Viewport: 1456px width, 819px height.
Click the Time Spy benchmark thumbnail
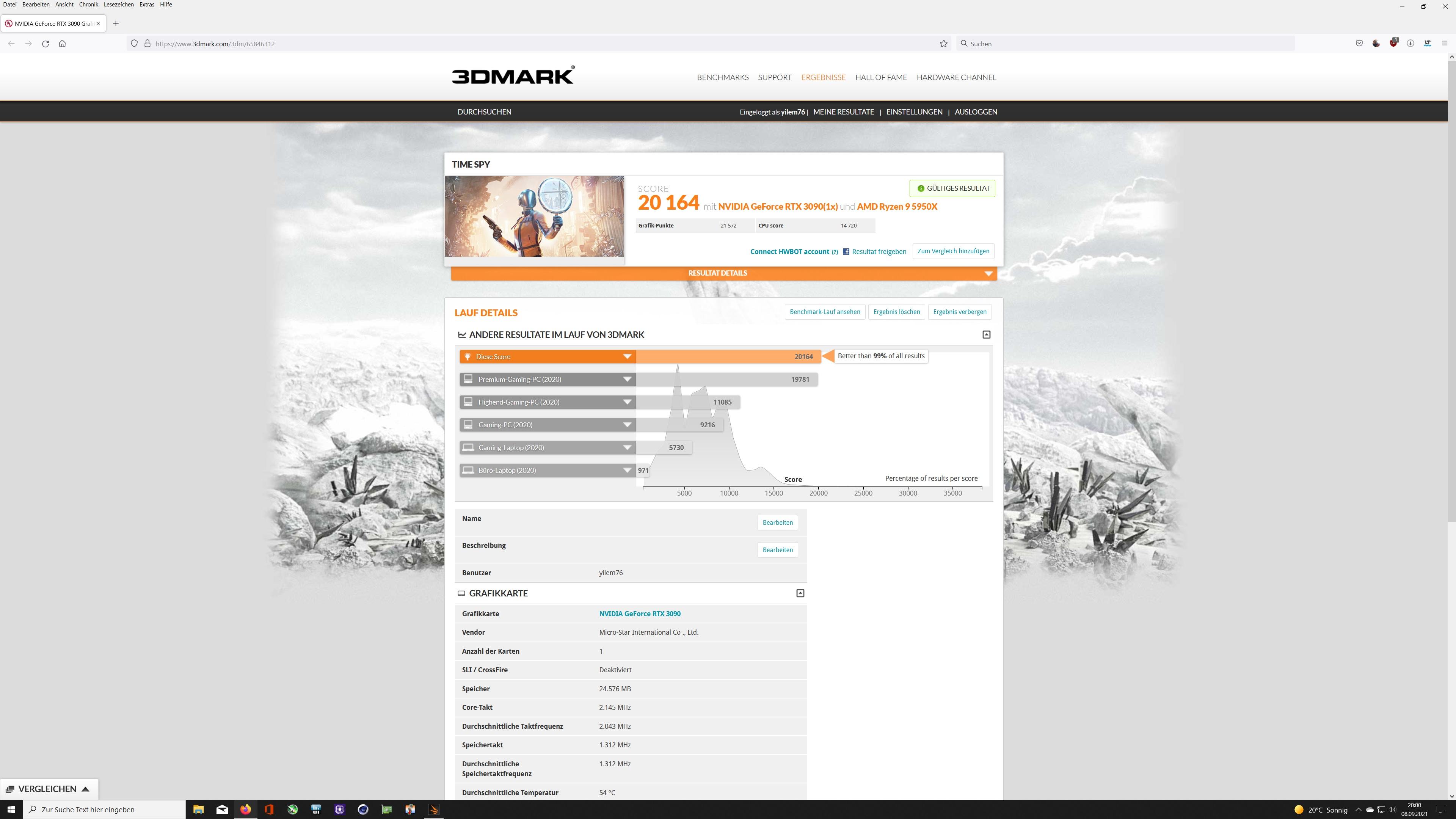click(x=534, y=217)
